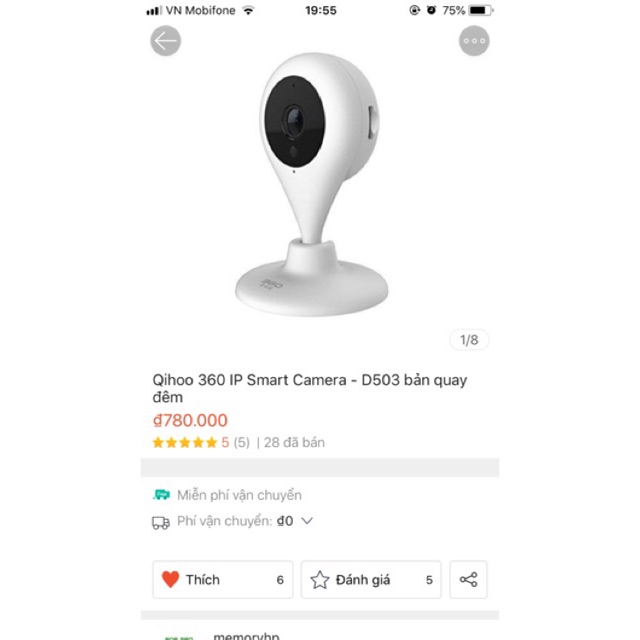The height and width of the screenshot is (640, 640).
Task: Tap the five-star rating row
Action: tap(239, 442)
